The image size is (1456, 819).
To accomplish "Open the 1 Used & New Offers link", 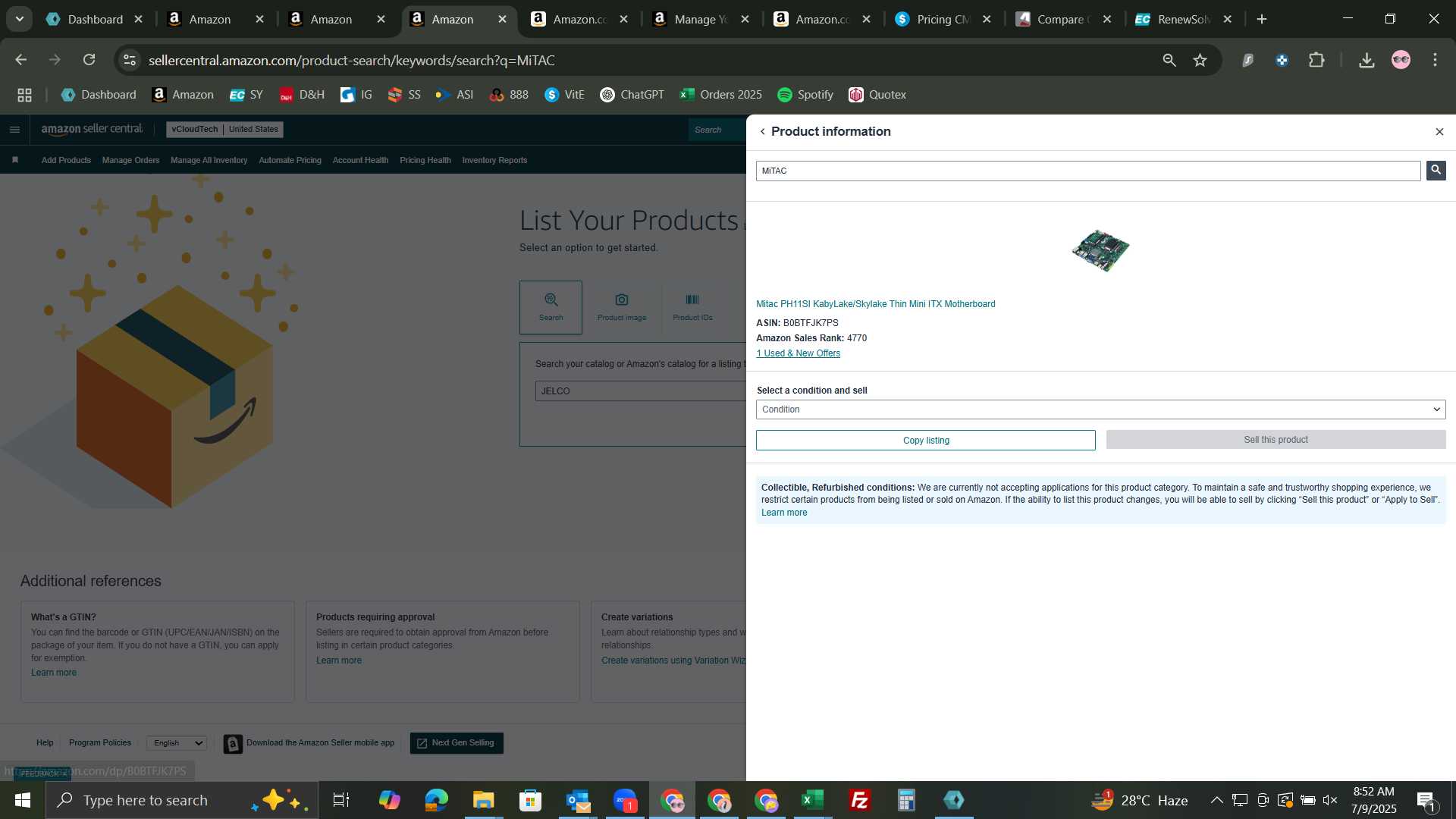I will click(798, 353).
